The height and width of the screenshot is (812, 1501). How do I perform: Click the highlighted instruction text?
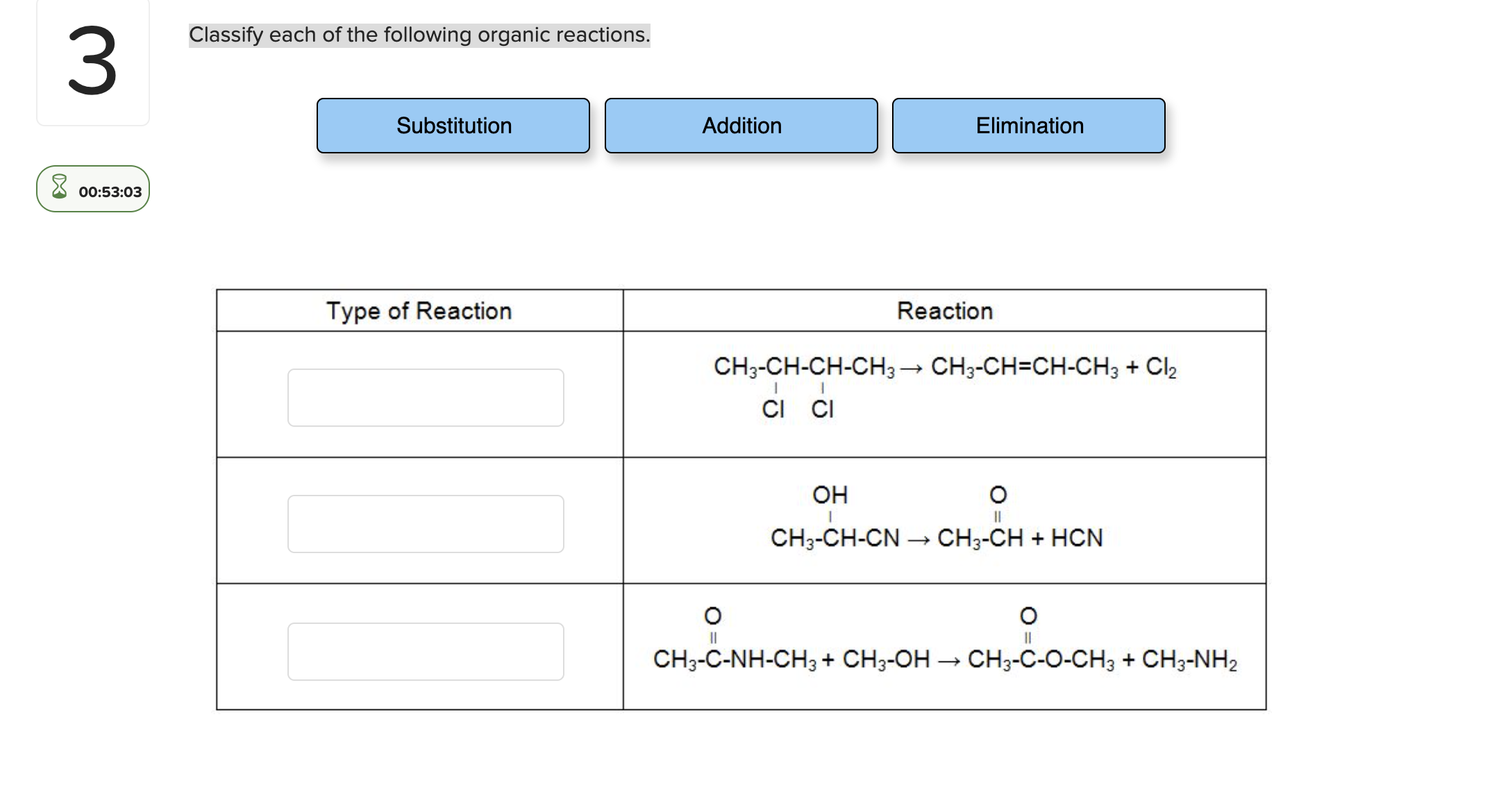(x=419, y=33)
